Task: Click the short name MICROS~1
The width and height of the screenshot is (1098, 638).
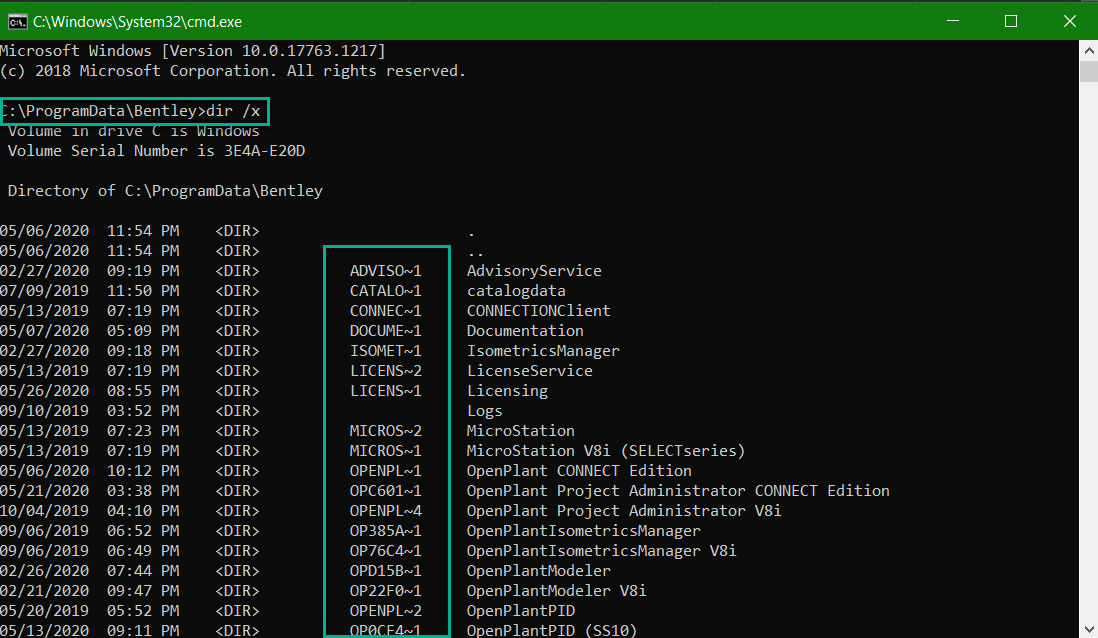Action: point(386,450)
